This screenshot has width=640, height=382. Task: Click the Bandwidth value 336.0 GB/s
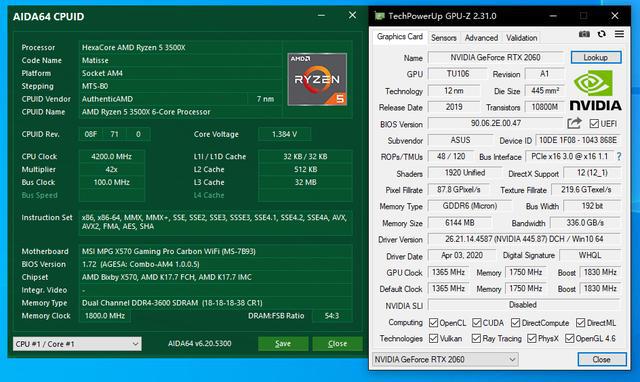(x=585, y=223)
